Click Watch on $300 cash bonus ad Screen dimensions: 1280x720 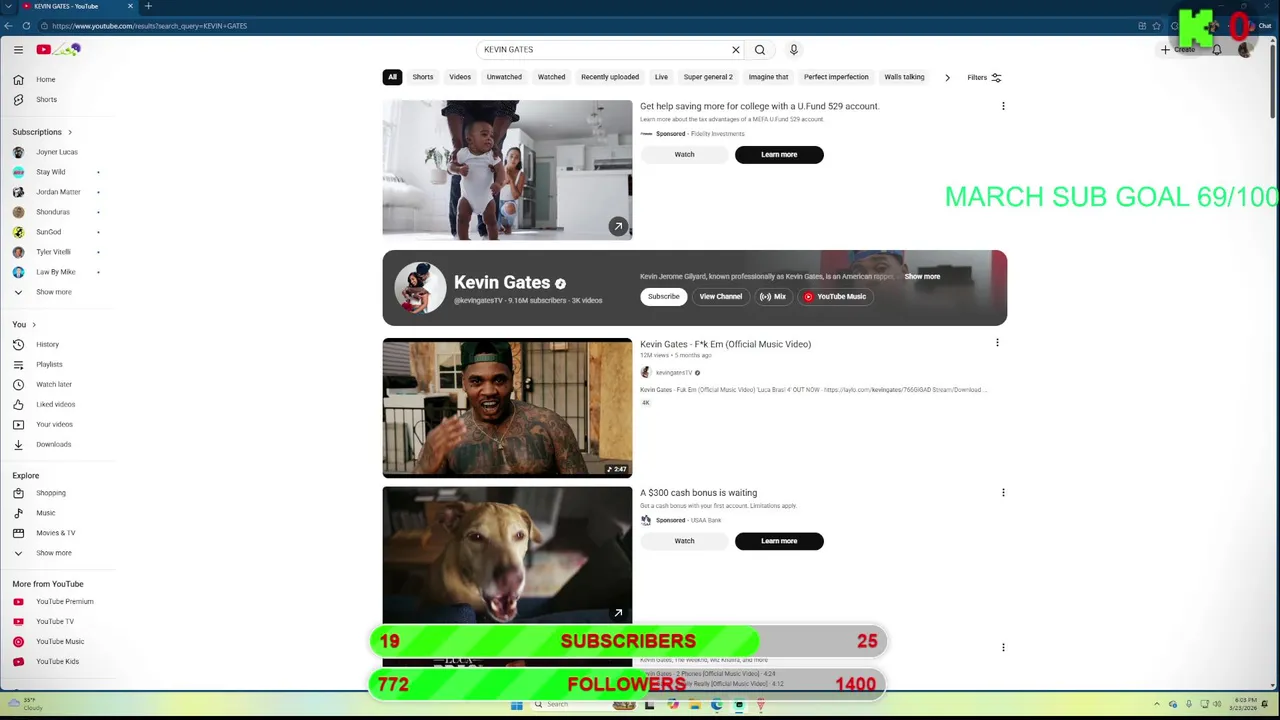(684, 541)
